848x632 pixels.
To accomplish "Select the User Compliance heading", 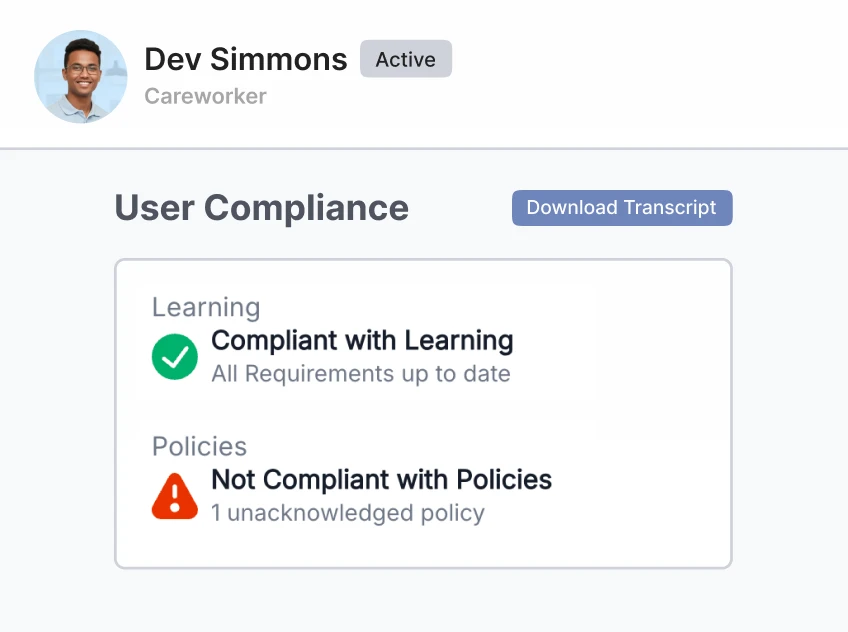I will 262,208.
